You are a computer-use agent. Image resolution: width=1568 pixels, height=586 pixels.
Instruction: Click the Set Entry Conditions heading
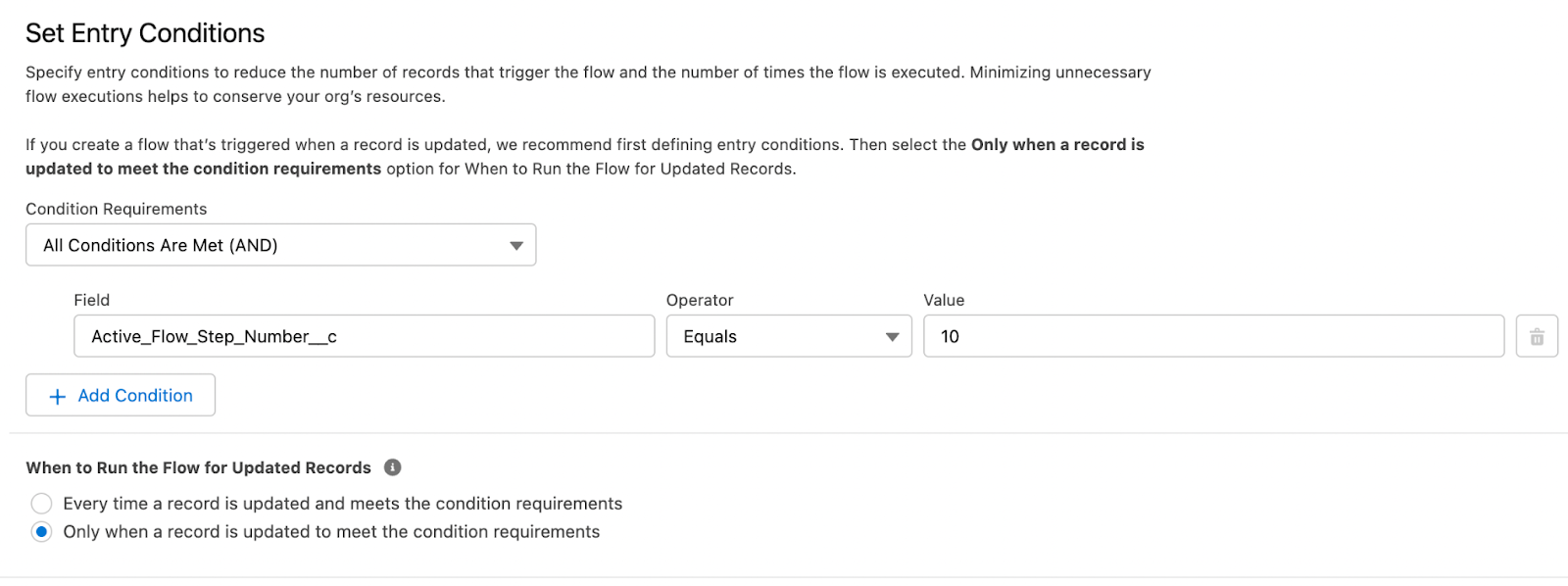[x=145, y=33]
